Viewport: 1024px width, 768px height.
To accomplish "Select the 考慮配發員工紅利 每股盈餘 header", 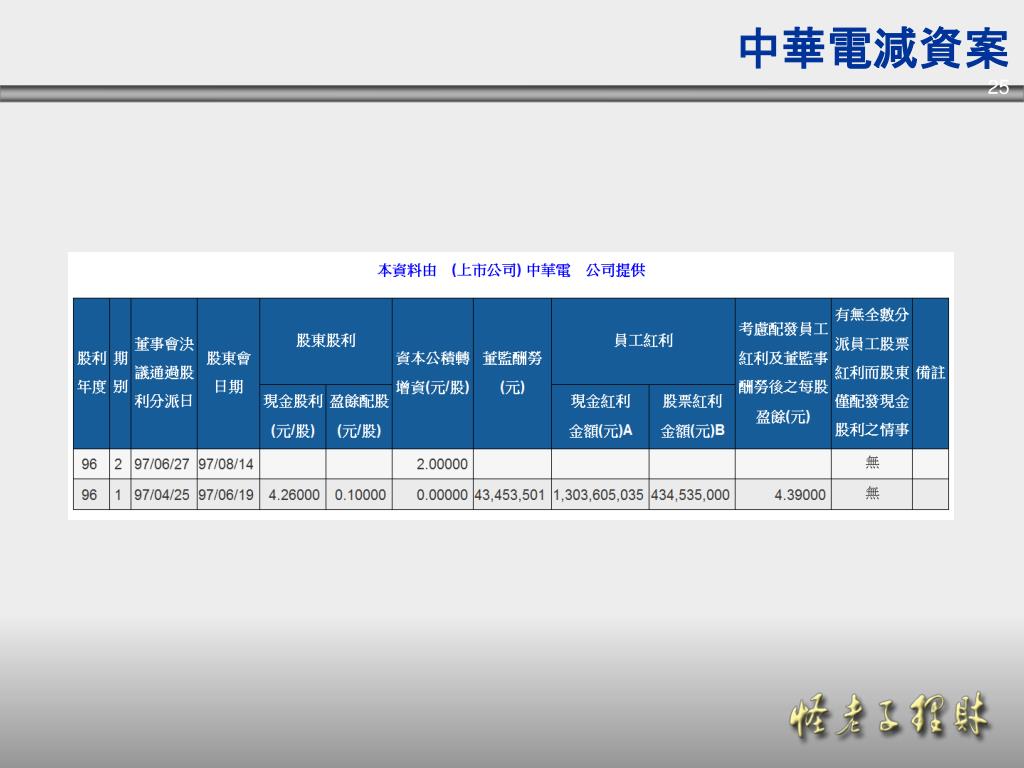I will pyautogui.click(x=783, y=373).
